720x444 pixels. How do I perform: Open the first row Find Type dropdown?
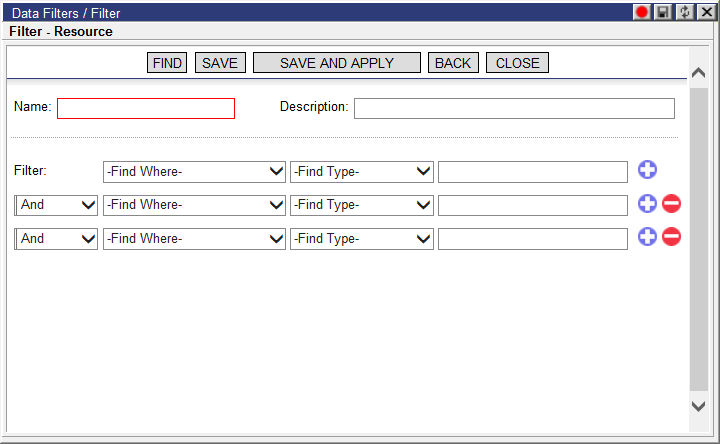pos(362,172)
